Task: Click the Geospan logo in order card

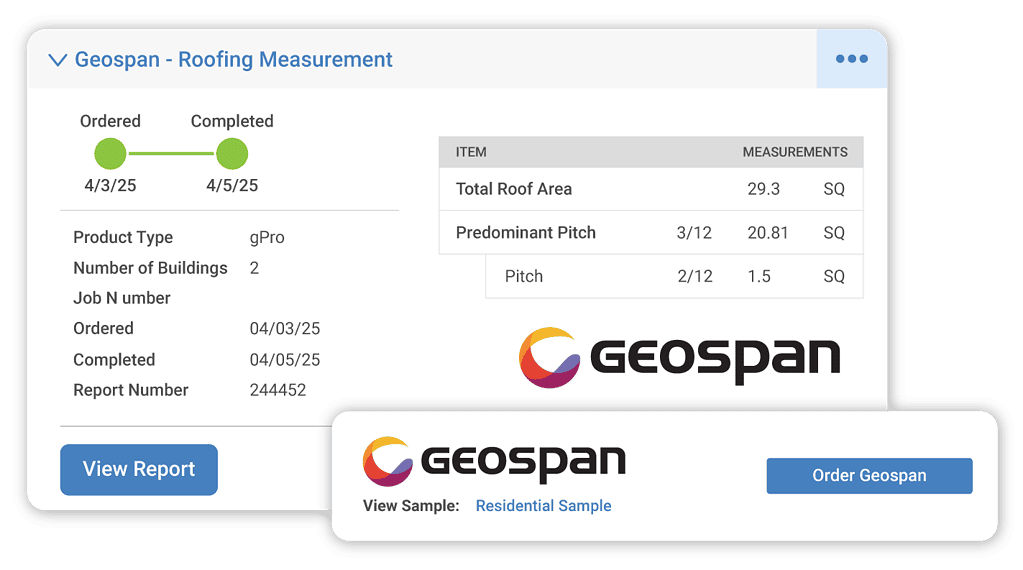Action: [x=494, y=461]
